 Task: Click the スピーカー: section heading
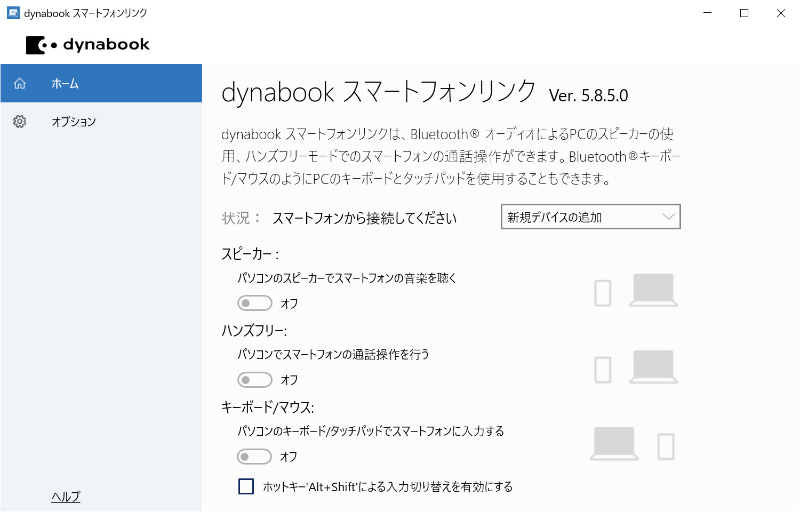point(250,254)
